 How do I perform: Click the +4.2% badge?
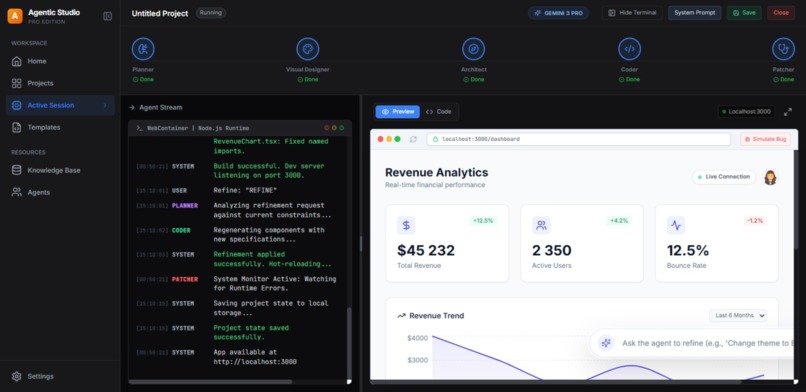click(x=619, y=221)
